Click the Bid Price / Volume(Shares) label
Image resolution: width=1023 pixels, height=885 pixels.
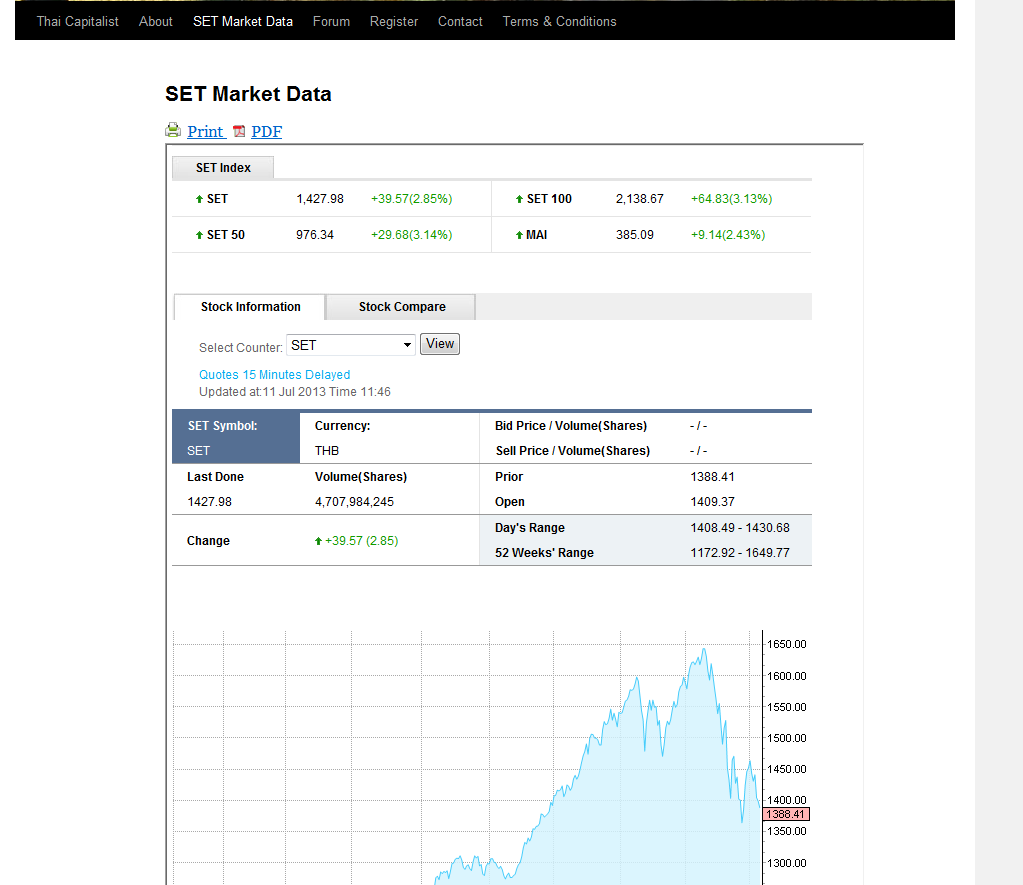click(571, 426)
